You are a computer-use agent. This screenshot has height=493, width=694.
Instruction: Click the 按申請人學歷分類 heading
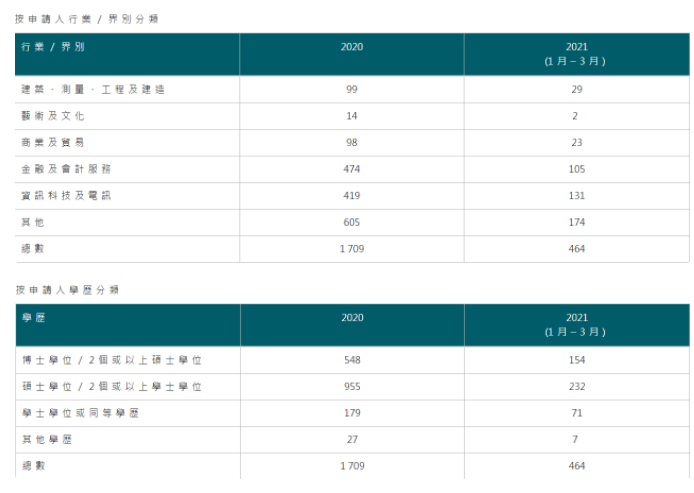pyautogui.click(x=73, y=289)
